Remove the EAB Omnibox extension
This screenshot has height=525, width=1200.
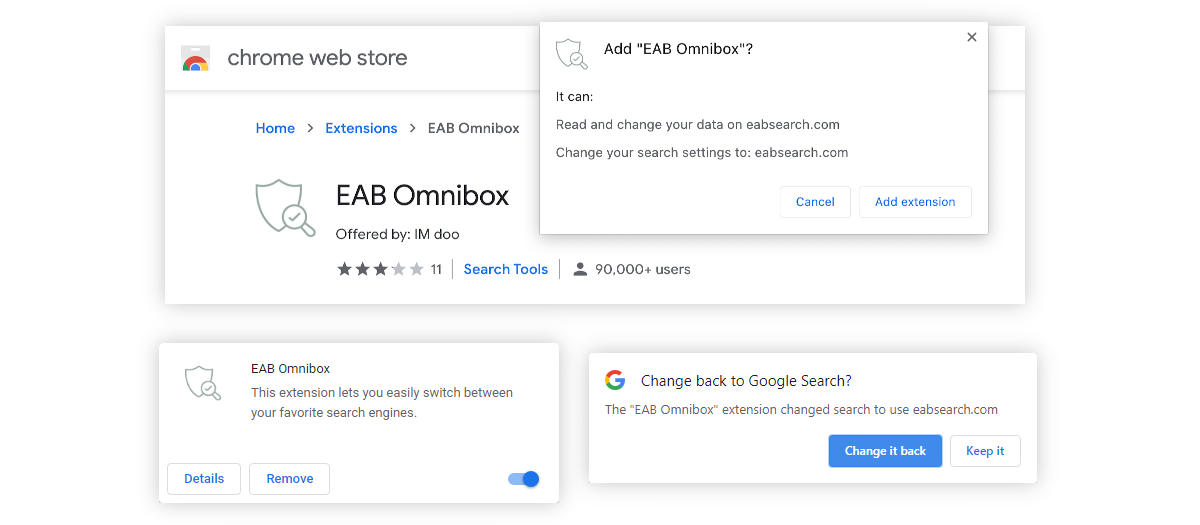coord(290,479)
